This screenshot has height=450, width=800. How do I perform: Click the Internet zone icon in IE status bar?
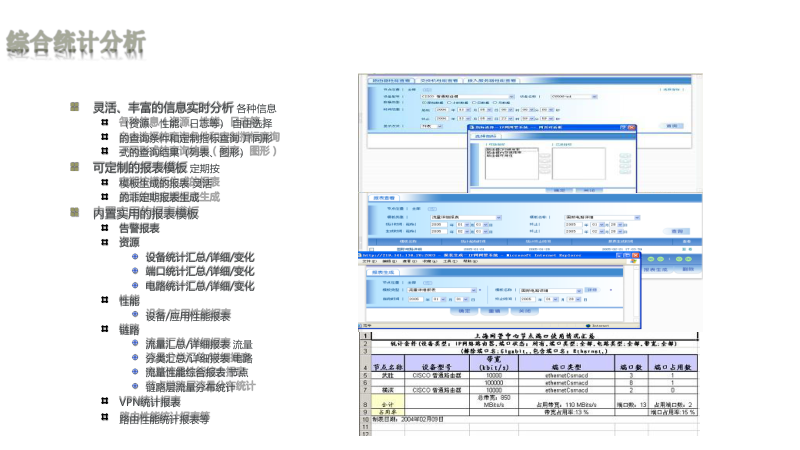tap(588, 326)
